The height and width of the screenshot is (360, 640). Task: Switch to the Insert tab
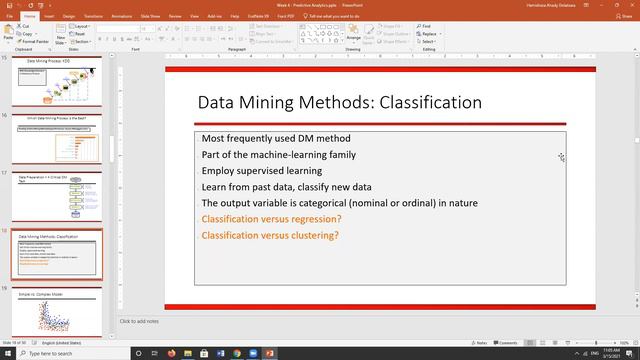pos(49,16)
